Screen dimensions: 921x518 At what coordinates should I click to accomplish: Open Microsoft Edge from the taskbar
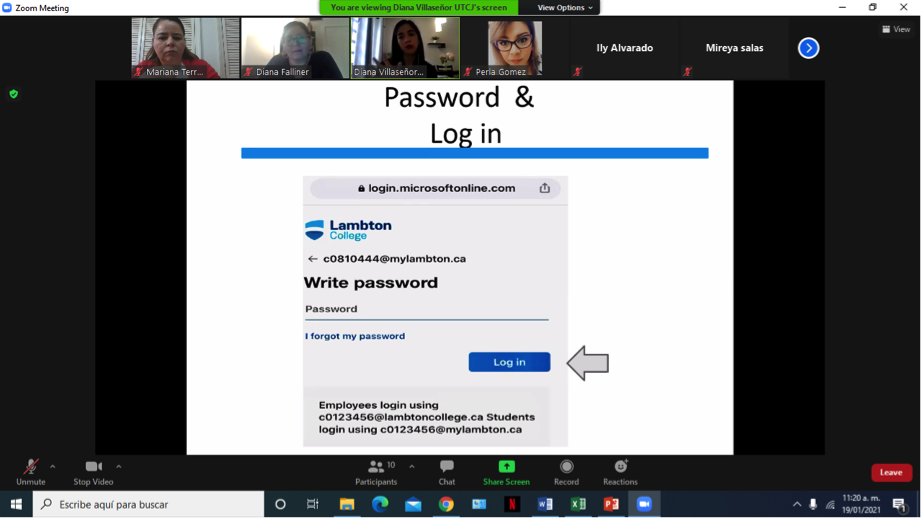tap(380, 504)
